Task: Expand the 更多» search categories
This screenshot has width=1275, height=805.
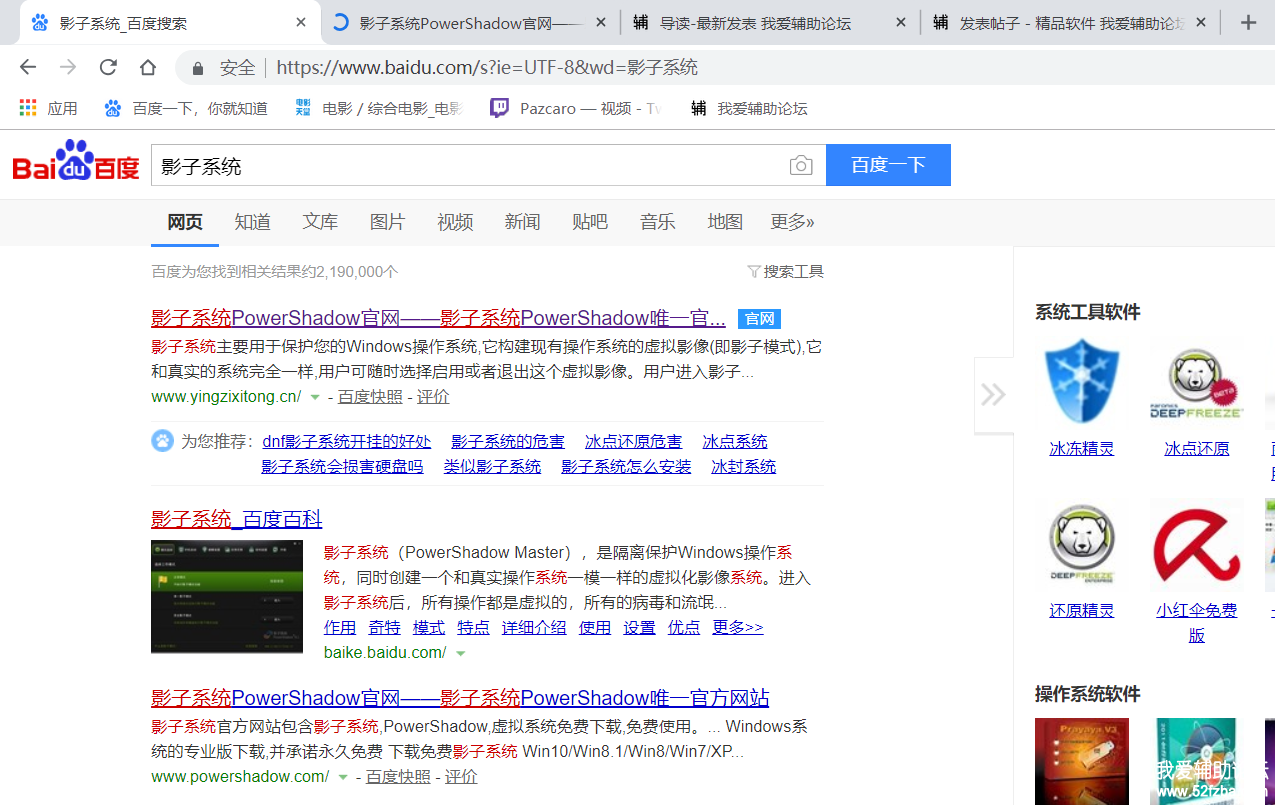Action: [x=792, y=222]
